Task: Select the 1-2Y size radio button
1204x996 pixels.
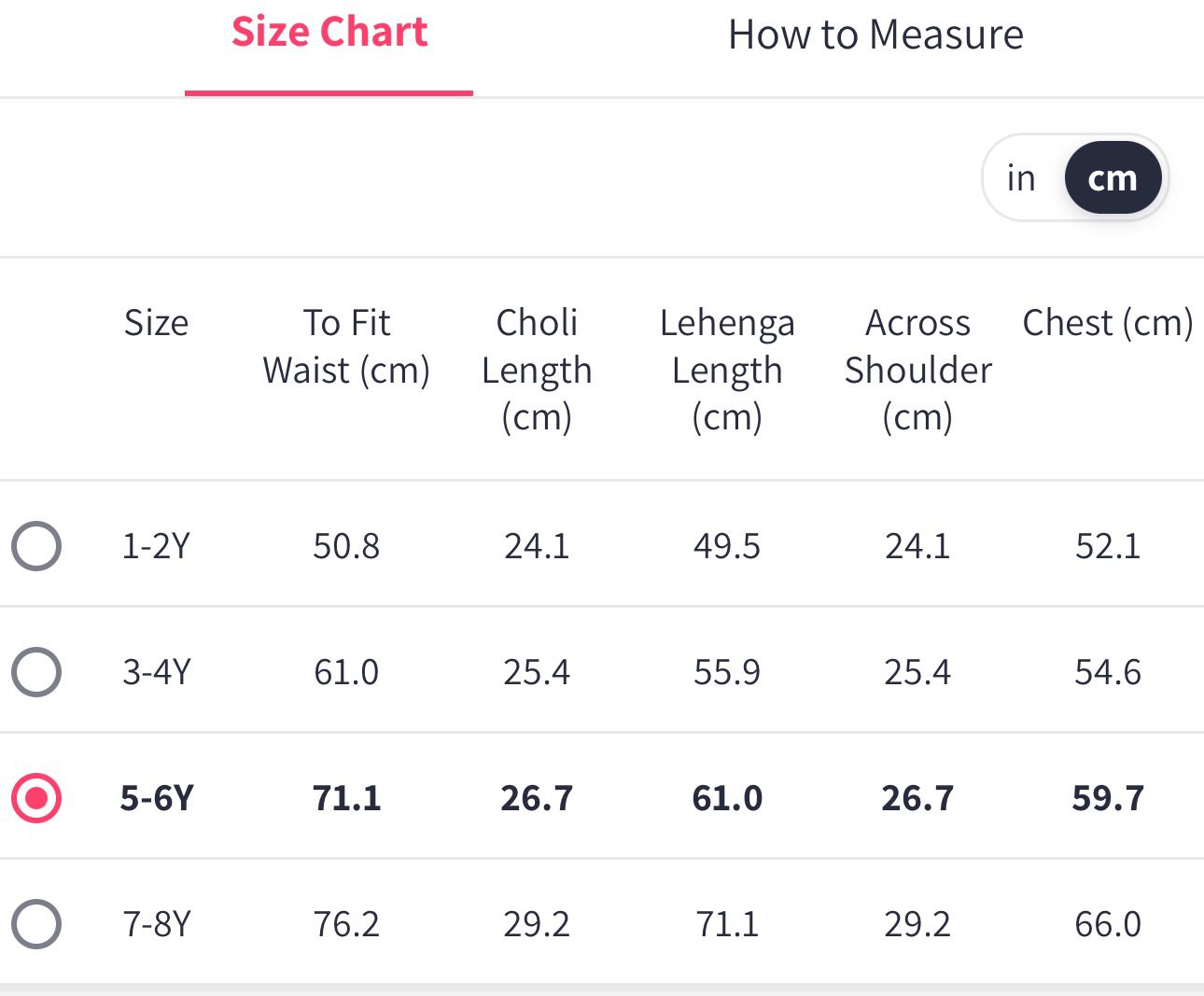Action: point(36,546)
